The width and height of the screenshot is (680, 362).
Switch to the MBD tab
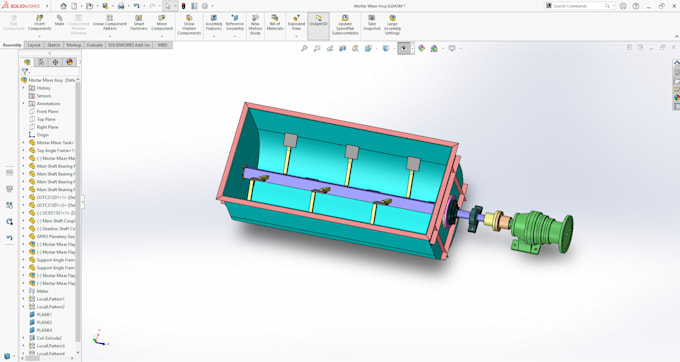[163, 45]
